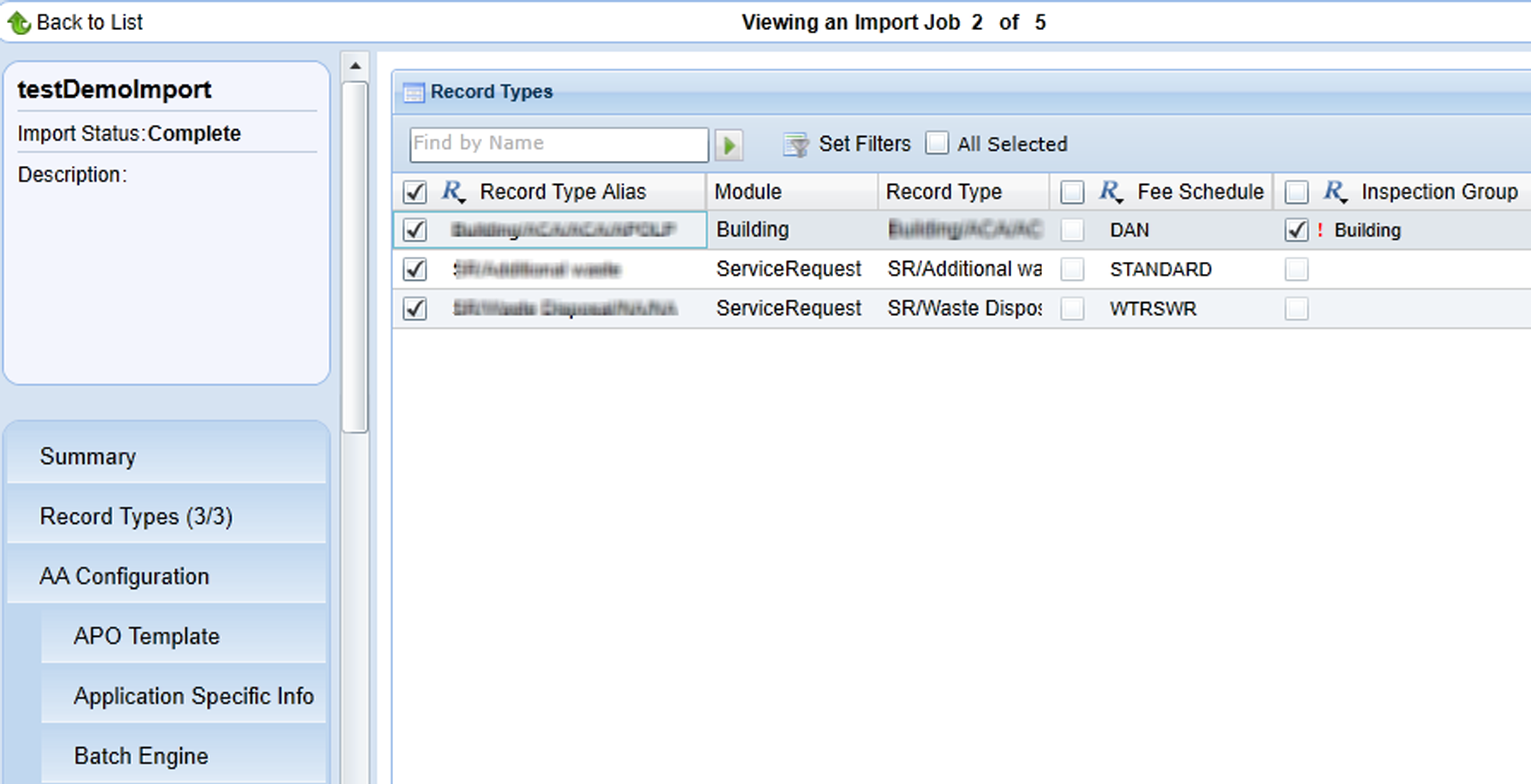Screen dimensions: 1531x784
Task: Click the R icon beside Fee Schedule
Action: click(1111, 192)
